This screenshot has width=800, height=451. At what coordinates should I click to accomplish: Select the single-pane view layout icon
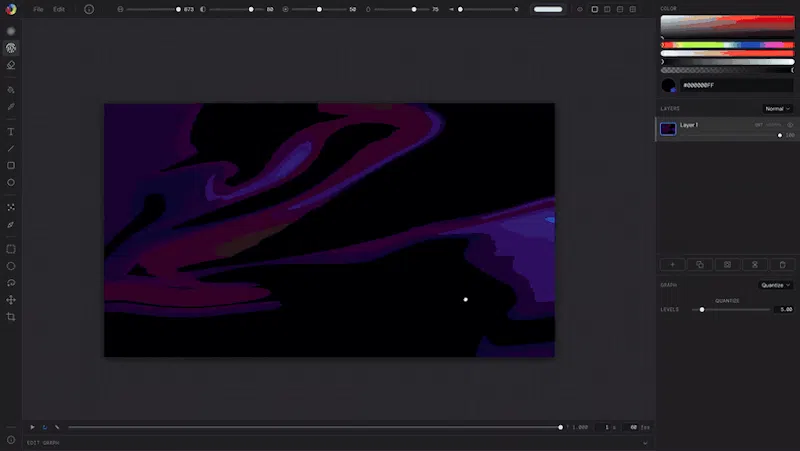594,9
